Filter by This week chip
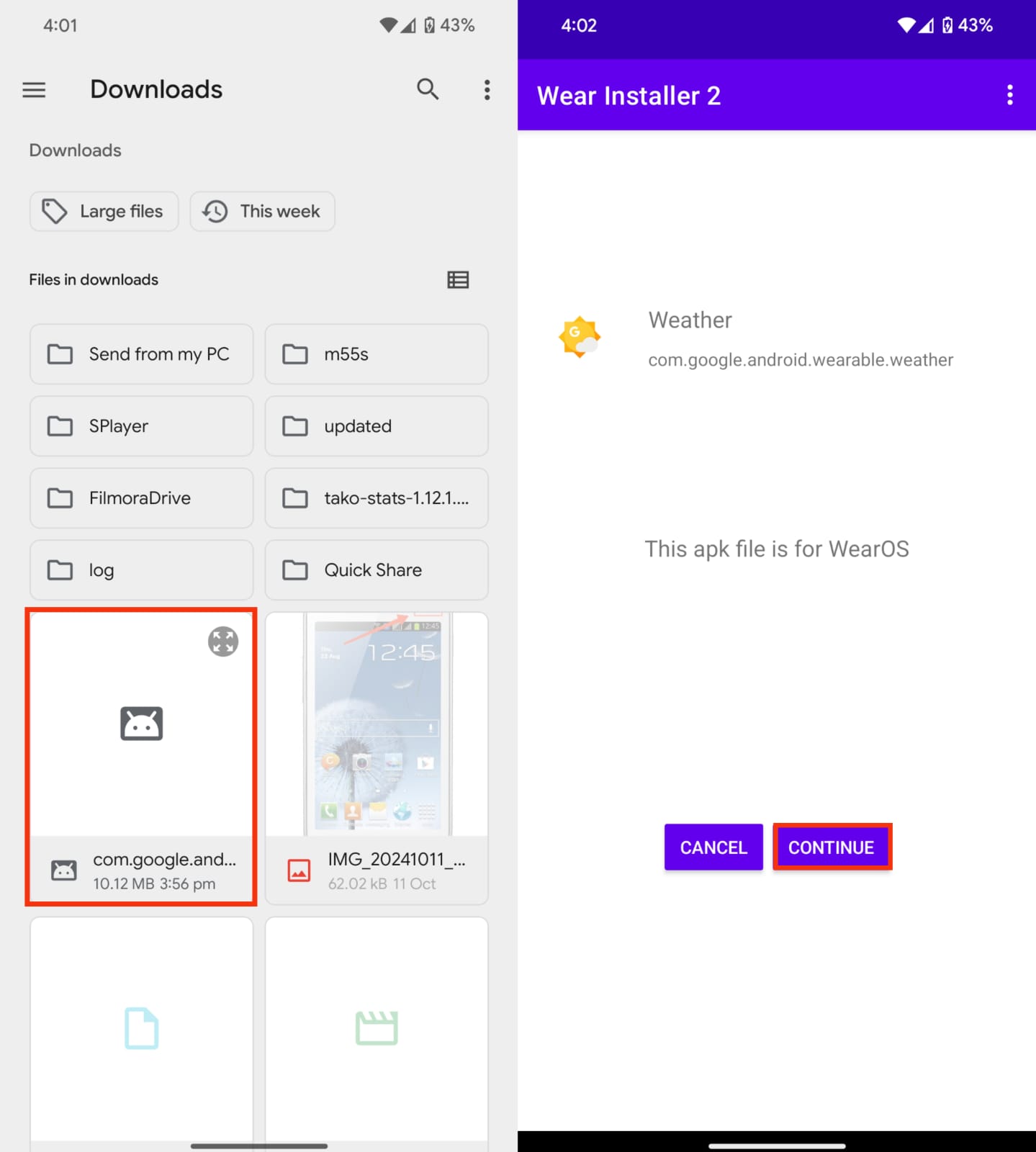 [x=262, y=211]
